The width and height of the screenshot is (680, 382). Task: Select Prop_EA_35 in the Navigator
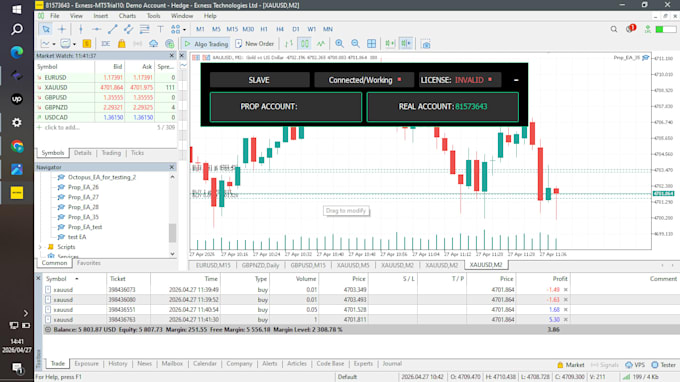tap(83, 217)
